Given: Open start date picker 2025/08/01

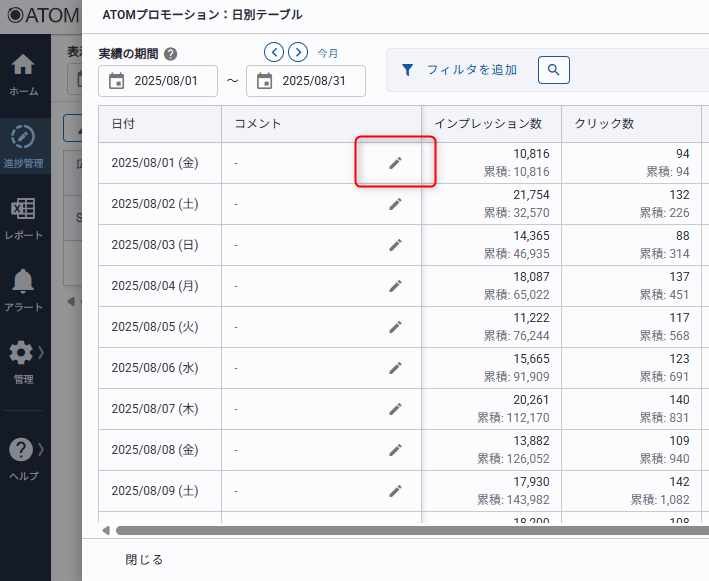Looking at the screenshot, I should coord(158,81).
